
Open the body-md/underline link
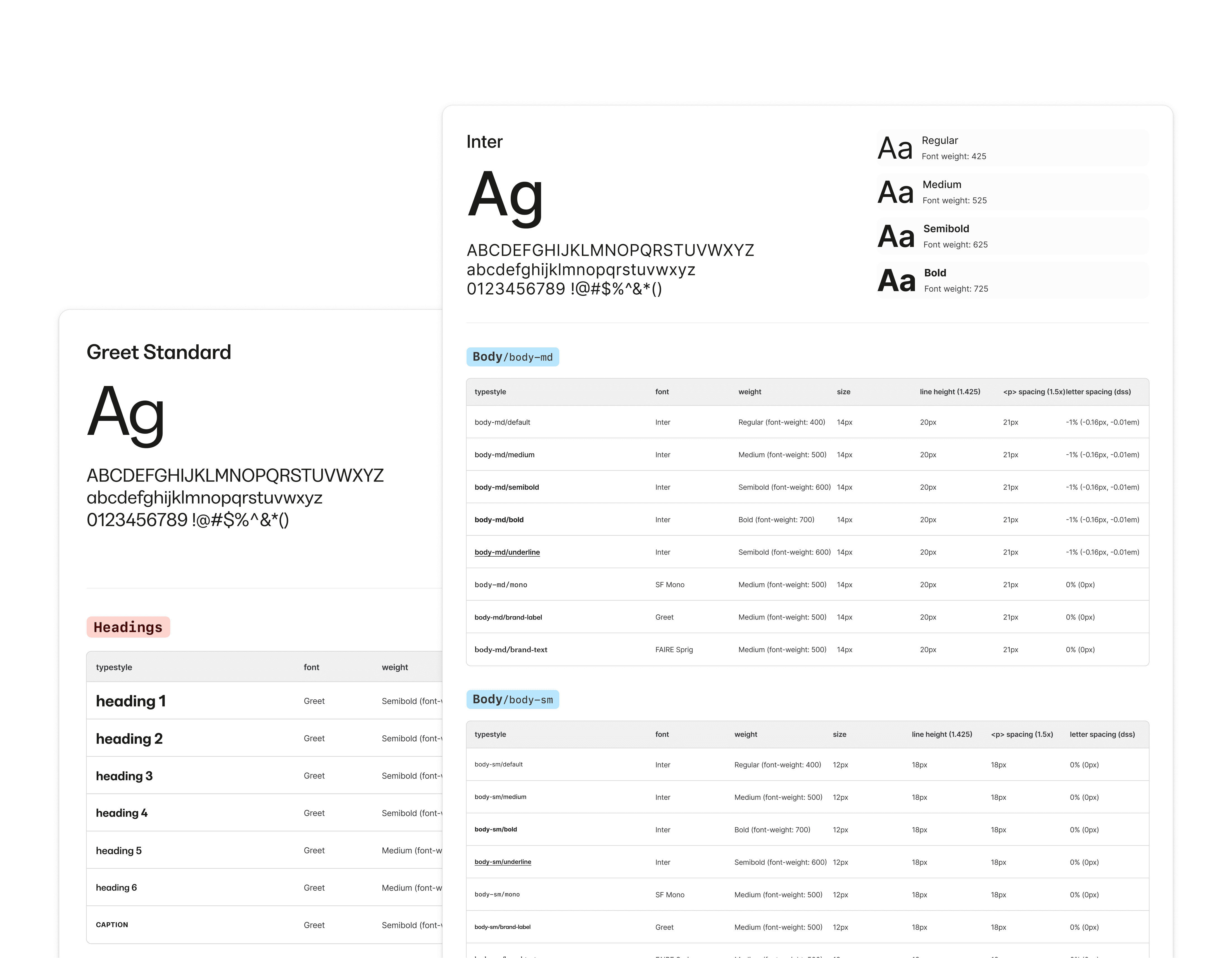click(x=507, y=552)
